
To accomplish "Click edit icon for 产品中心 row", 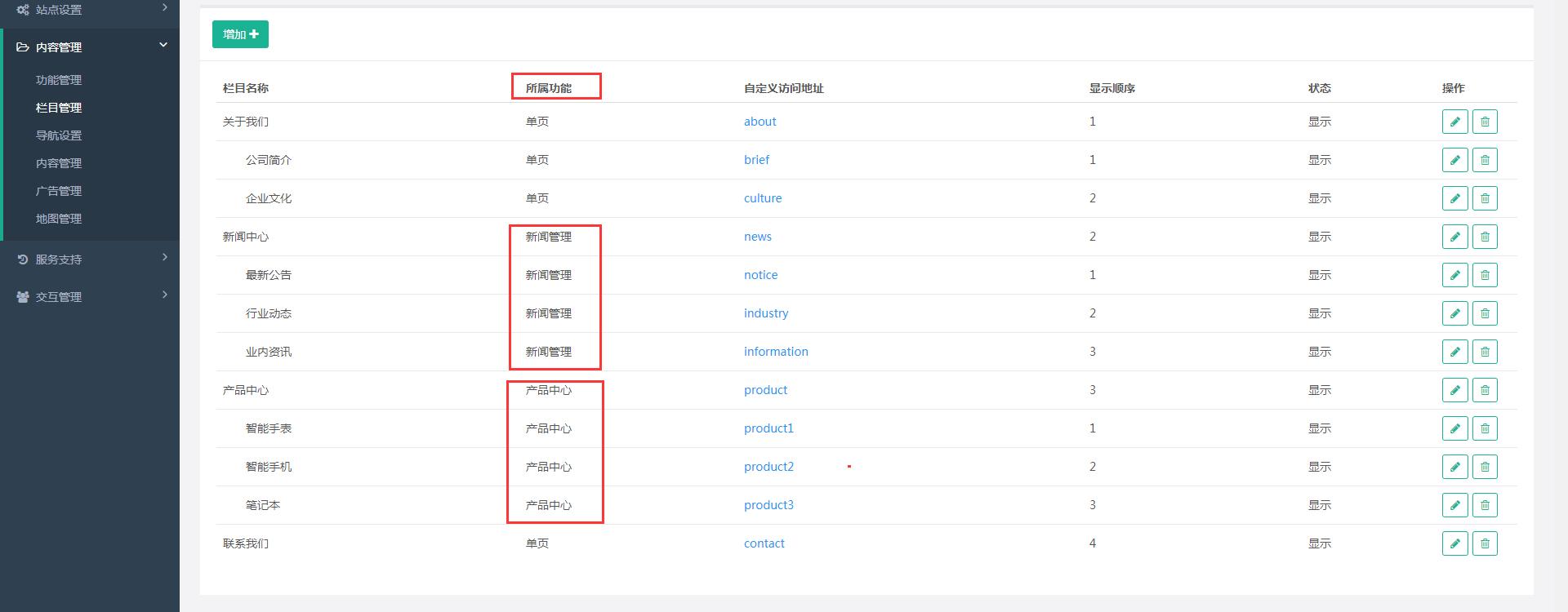I will pyautogui.click(x=1454, y=390).
